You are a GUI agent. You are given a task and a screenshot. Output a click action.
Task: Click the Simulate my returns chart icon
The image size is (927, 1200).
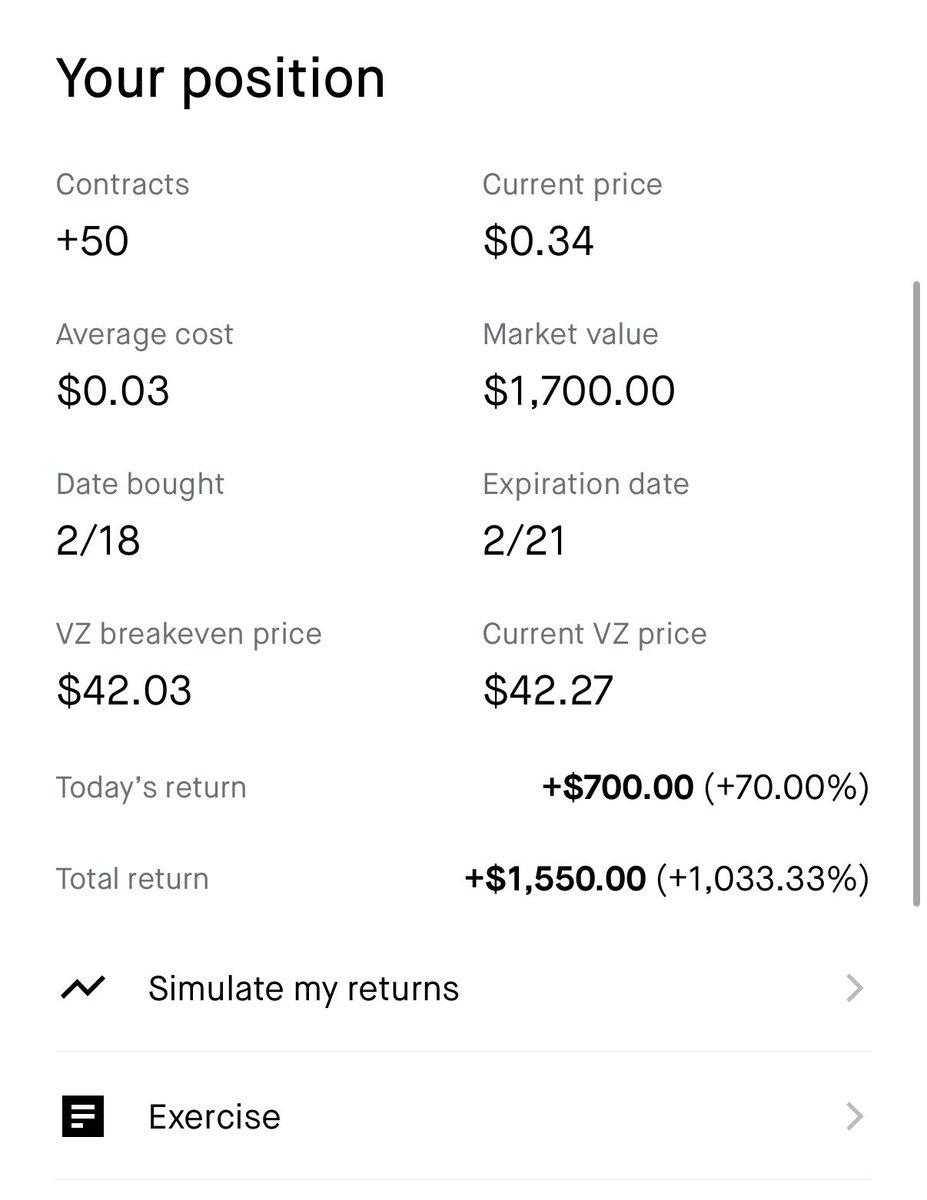click(81, 988)
